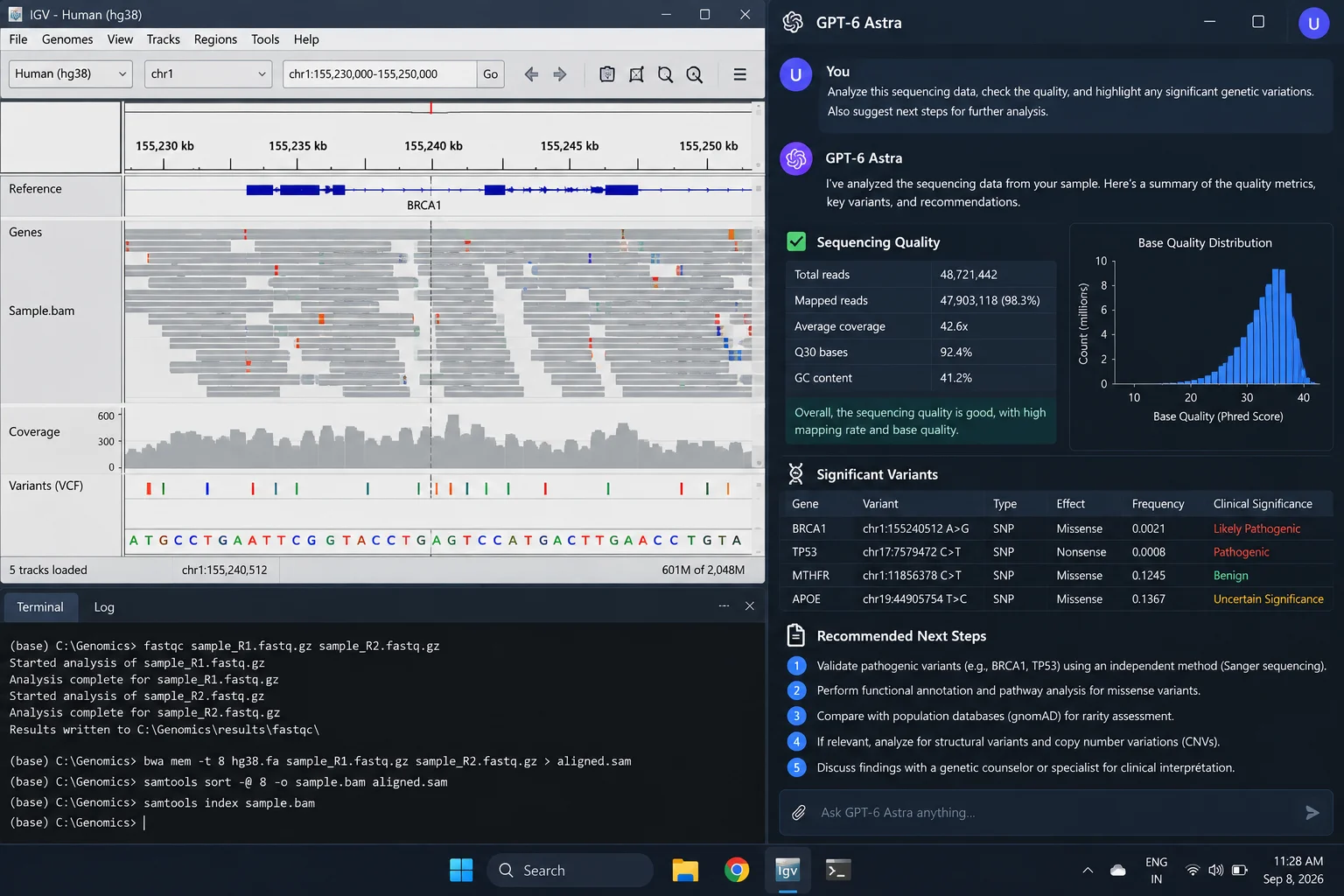Click the 601M of 2,048M memory indicator
The height and width of the screenshot is (896, 1344).
point(703,570)
